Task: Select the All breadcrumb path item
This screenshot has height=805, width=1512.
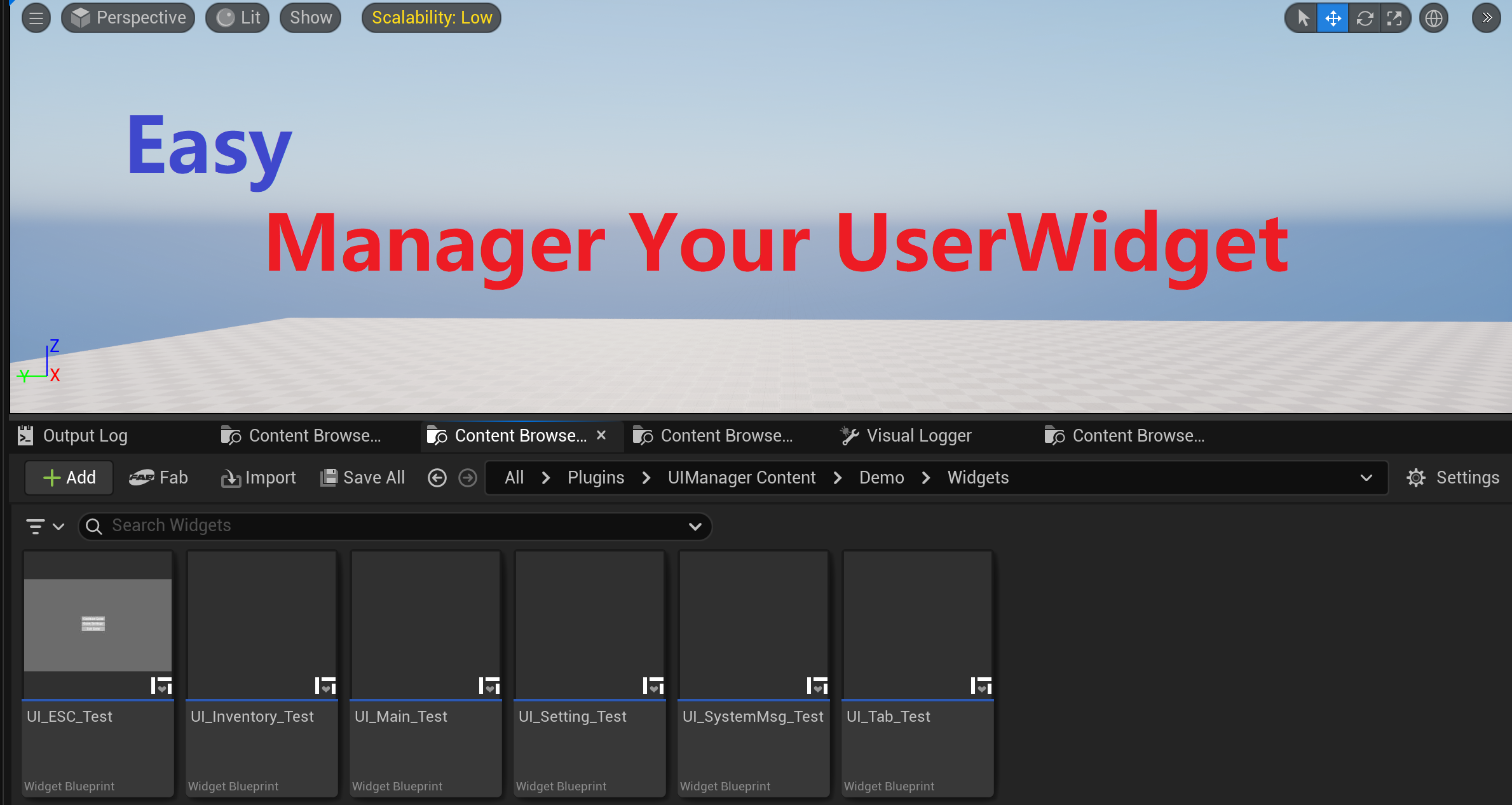Action: (x=514, y=478)
